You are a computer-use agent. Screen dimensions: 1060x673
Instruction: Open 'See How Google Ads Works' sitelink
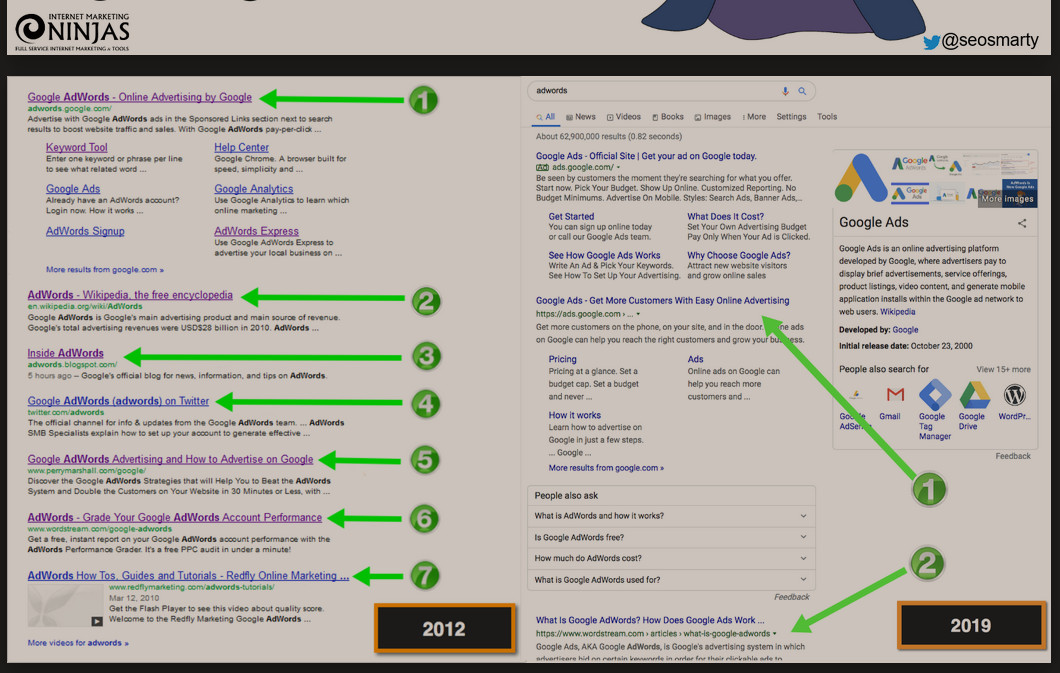pos(604,255)
